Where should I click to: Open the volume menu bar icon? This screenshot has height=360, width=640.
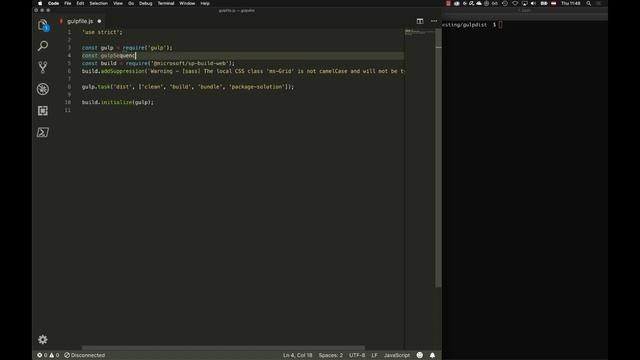point(533,3)
